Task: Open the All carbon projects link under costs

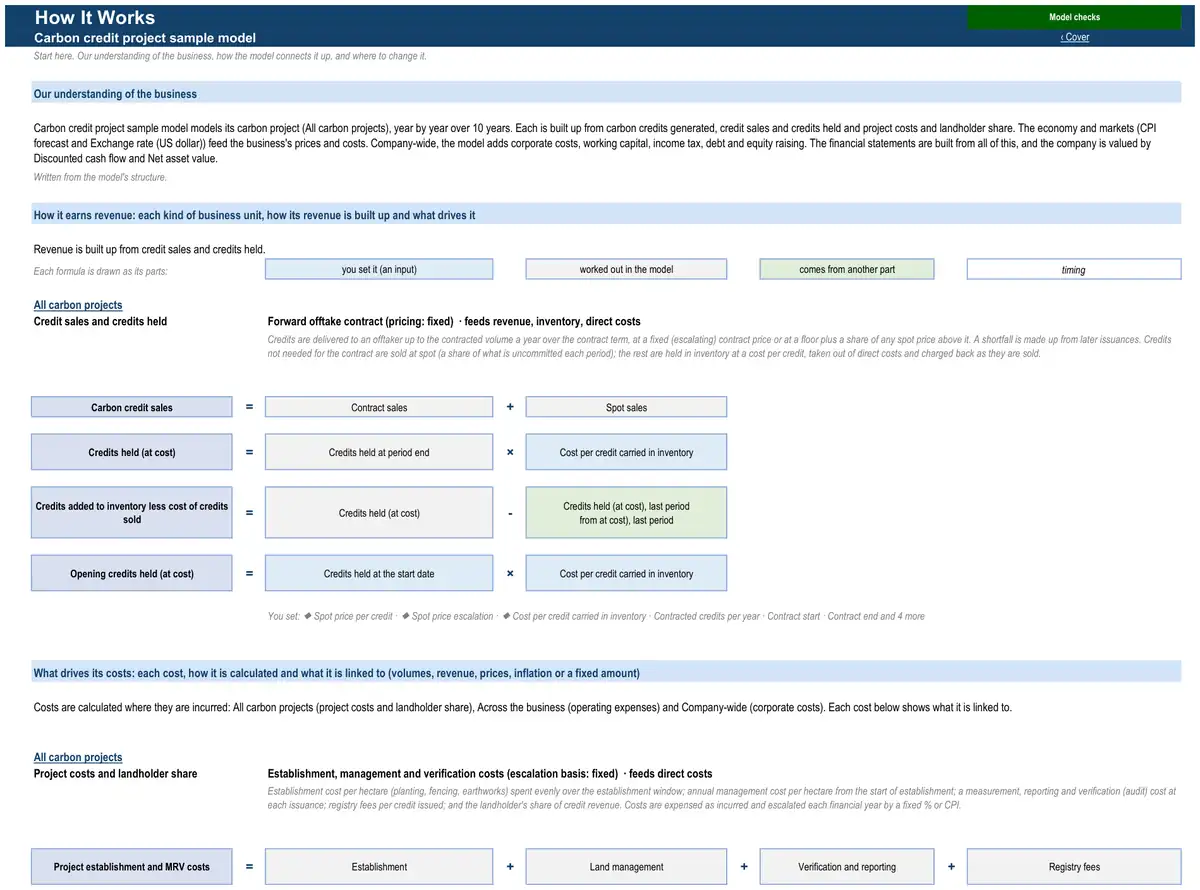Action: click(x=78, y=757)
